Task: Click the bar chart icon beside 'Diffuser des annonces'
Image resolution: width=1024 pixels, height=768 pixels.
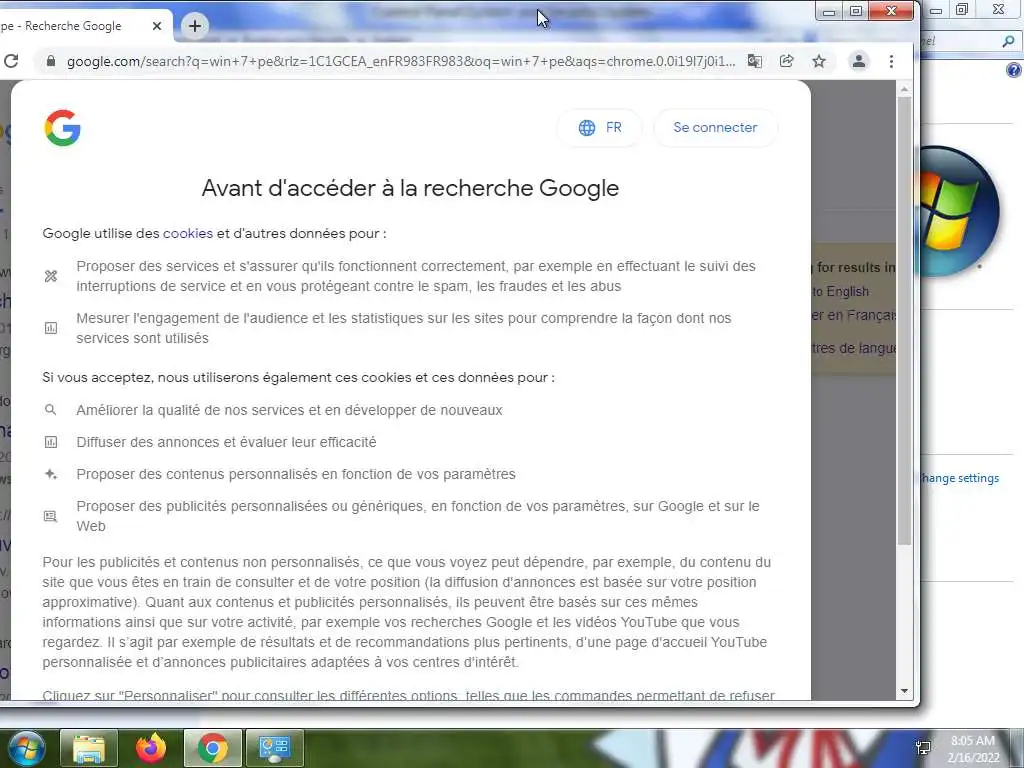Action: click(51, 442)
